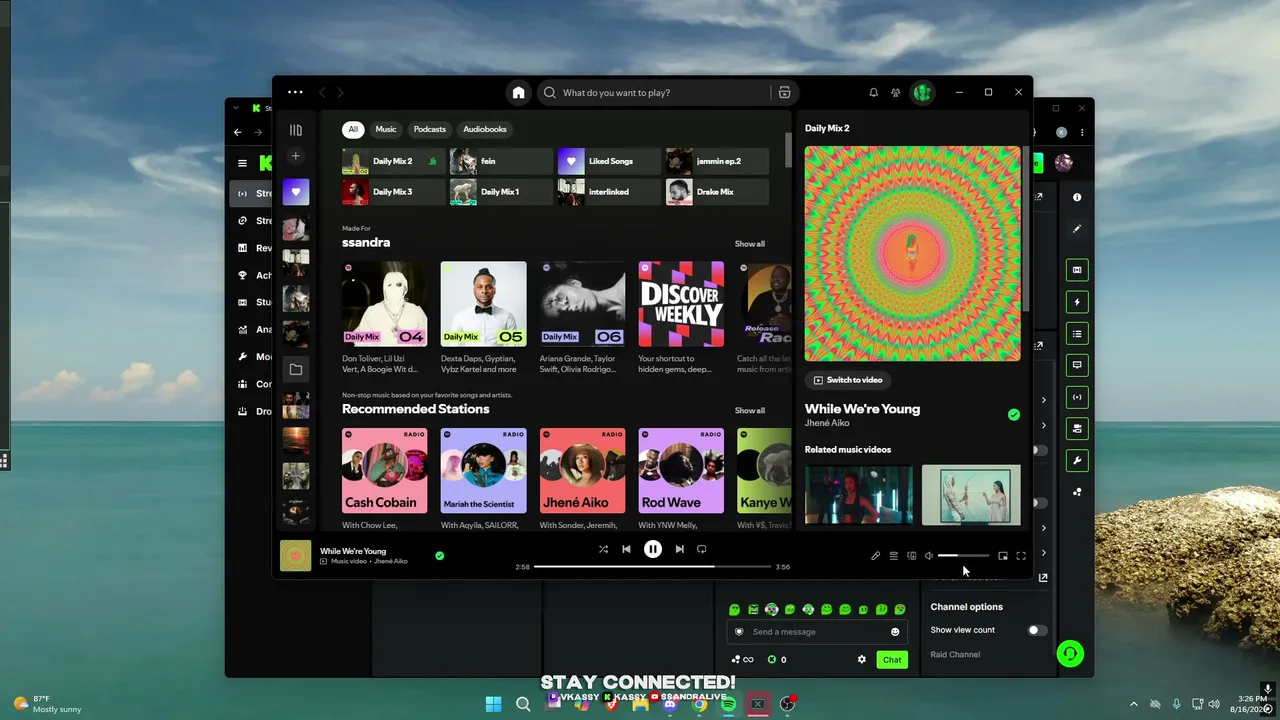The height and width of the screenshot is (720, 1280).
Task: Click Spotify icon in the taskbar
Action: point(729,704)
